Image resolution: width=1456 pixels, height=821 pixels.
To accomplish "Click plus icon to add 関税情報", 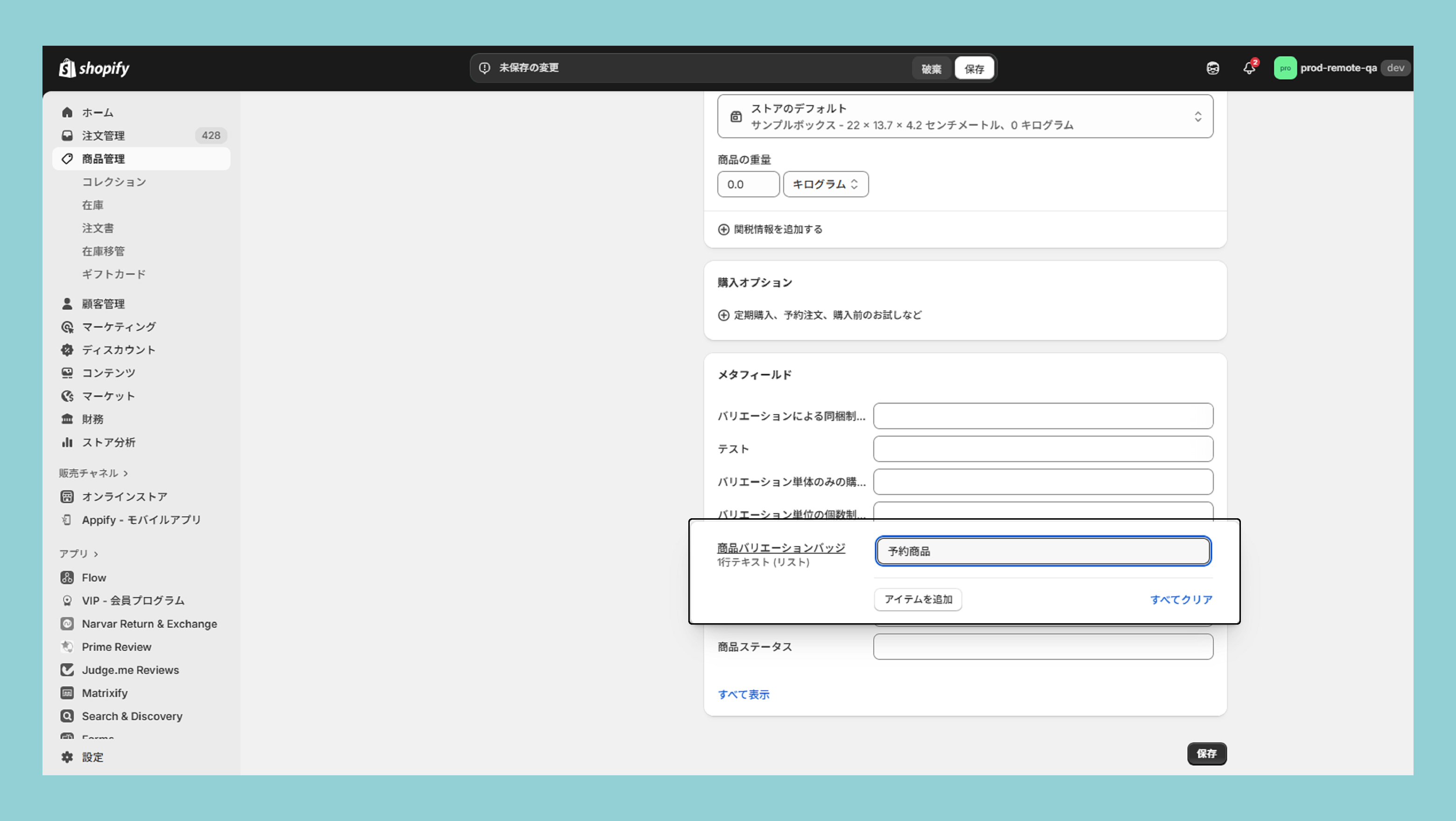I will (723, 230).
